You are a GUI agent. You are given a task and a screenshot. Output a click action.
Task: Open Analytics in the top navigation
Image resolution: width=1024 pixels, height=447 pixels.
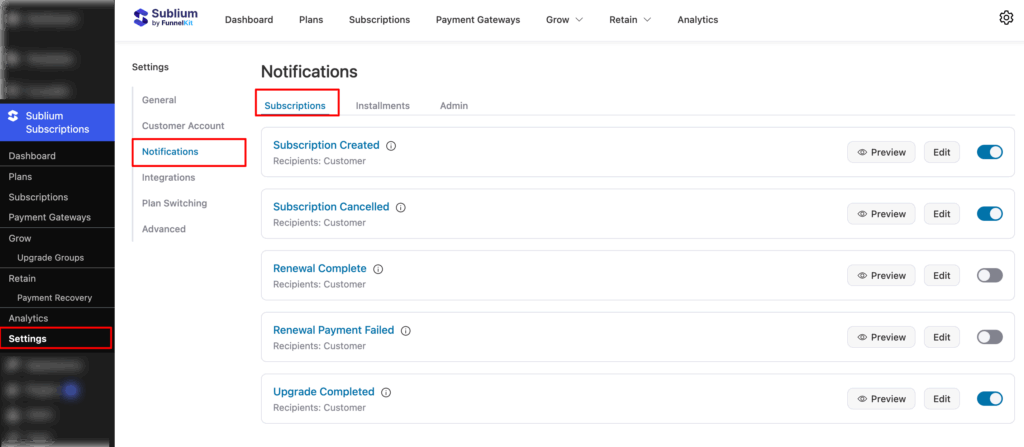click(697, 20)
